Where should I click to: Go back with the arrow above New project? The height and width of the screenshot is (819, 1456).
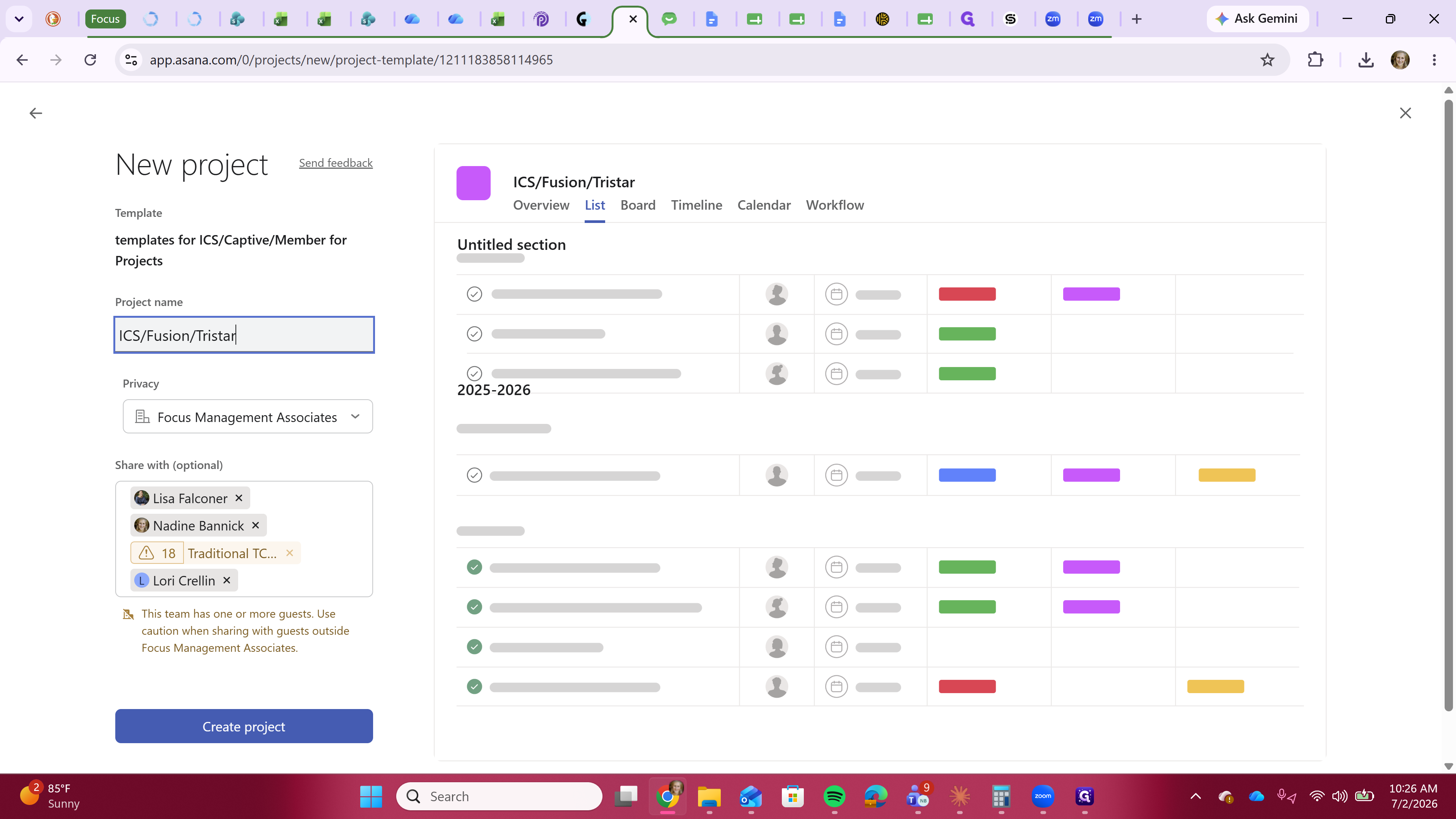tap(36, 114)
